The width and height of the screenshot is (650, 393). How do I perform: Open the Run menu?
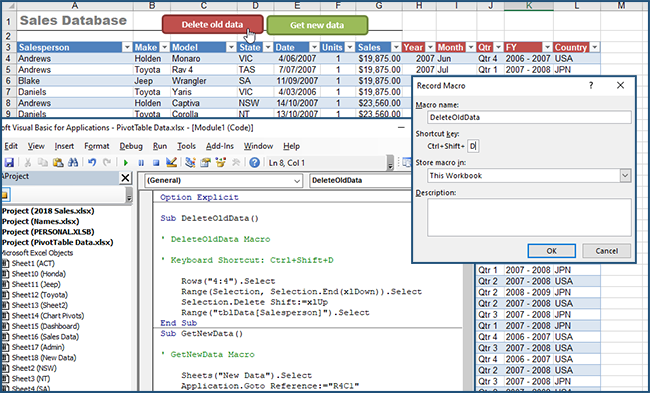(160, 146)
